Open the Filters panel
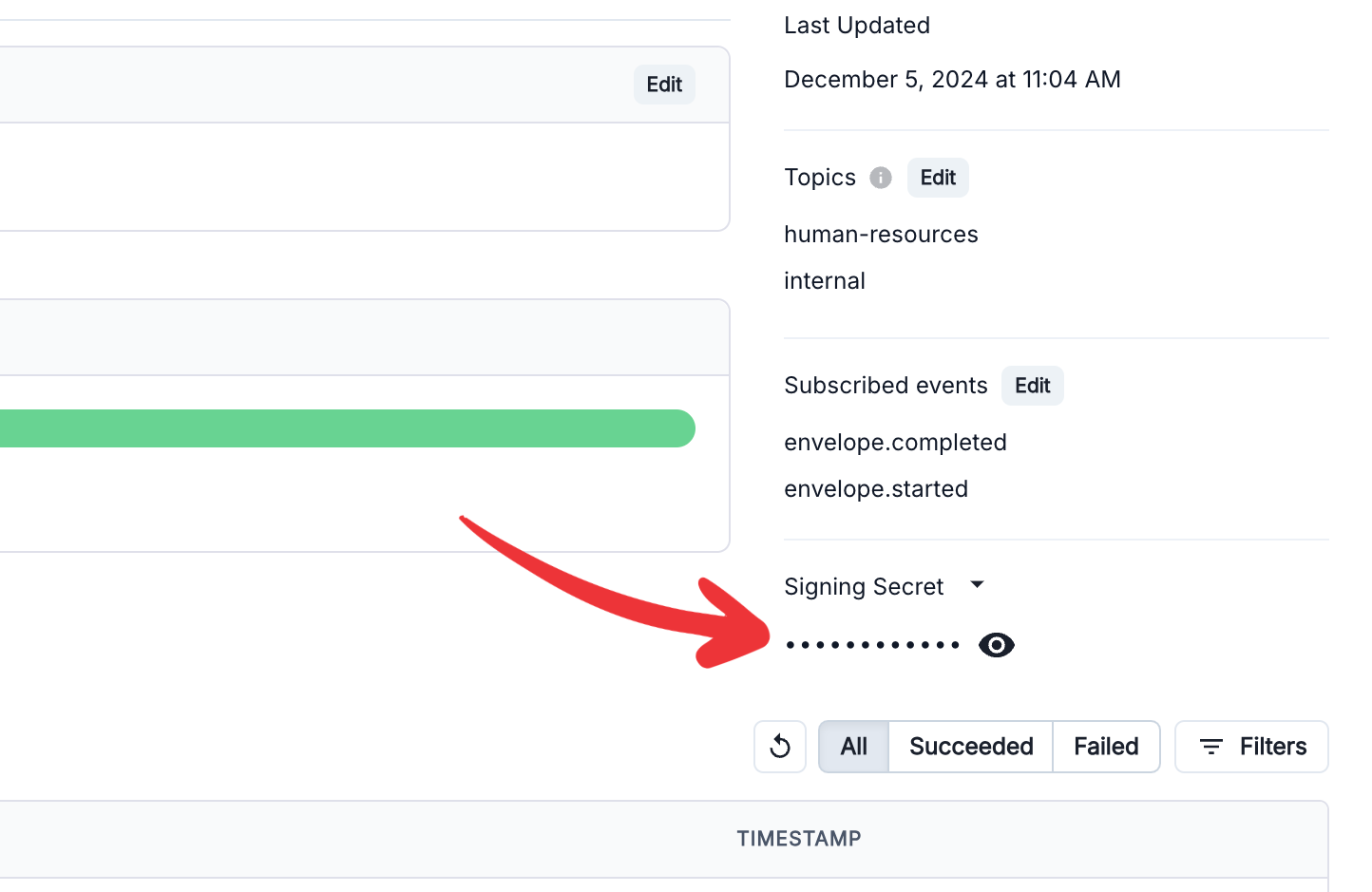Screen dimensions: 1372x892 (1251, 747)
